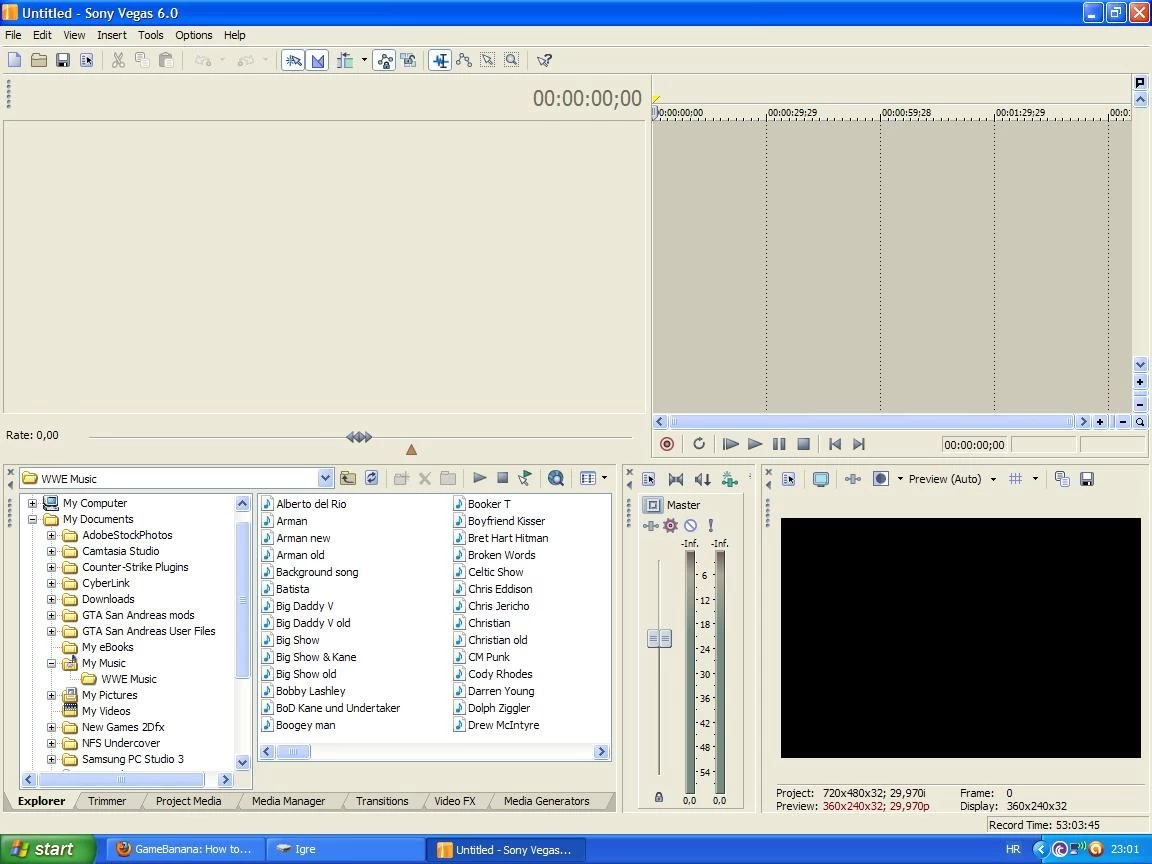
Task: Select the Envelope Edit tool
Action: (x=464, y=60)
